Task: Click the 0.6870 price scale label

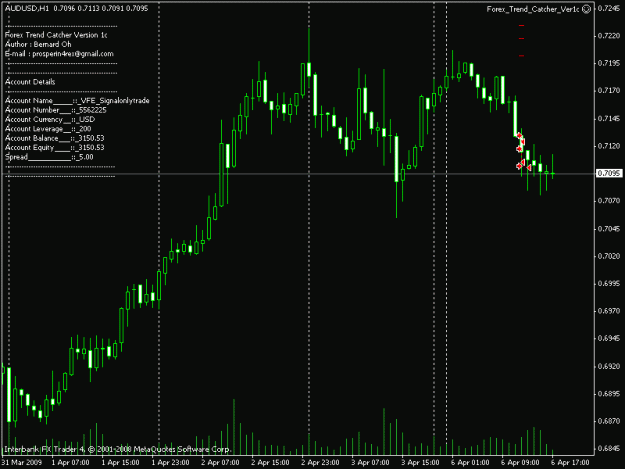Action: tap(609, 421)
